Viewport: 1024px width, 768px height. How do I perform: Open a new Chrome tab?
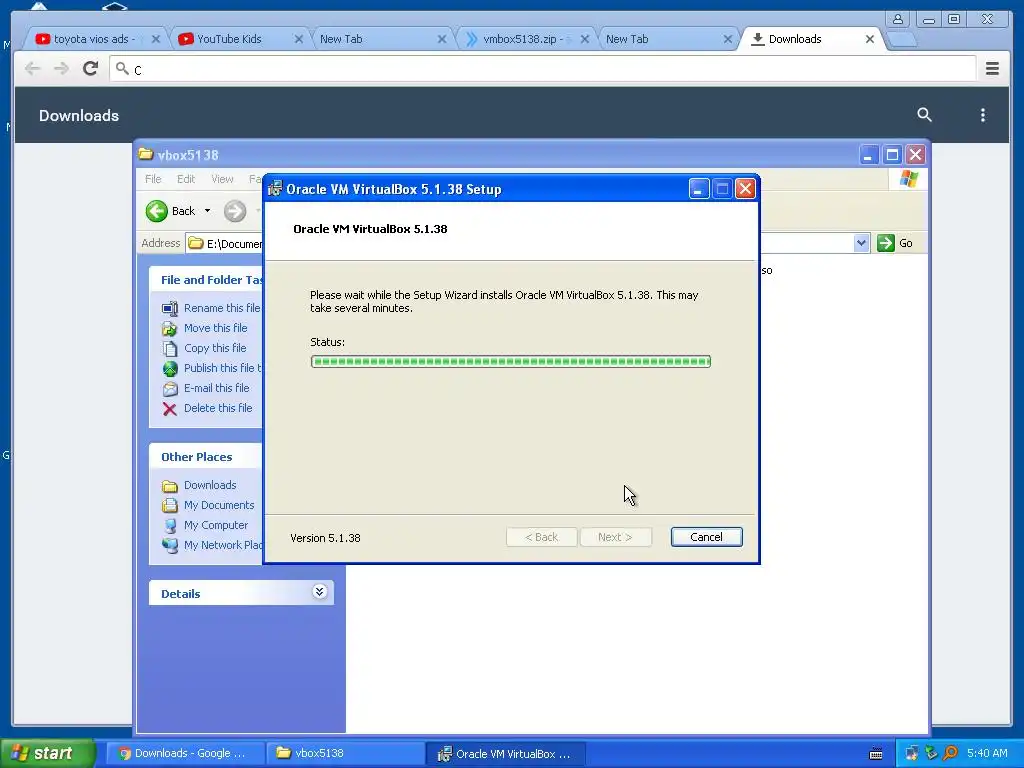903,40
